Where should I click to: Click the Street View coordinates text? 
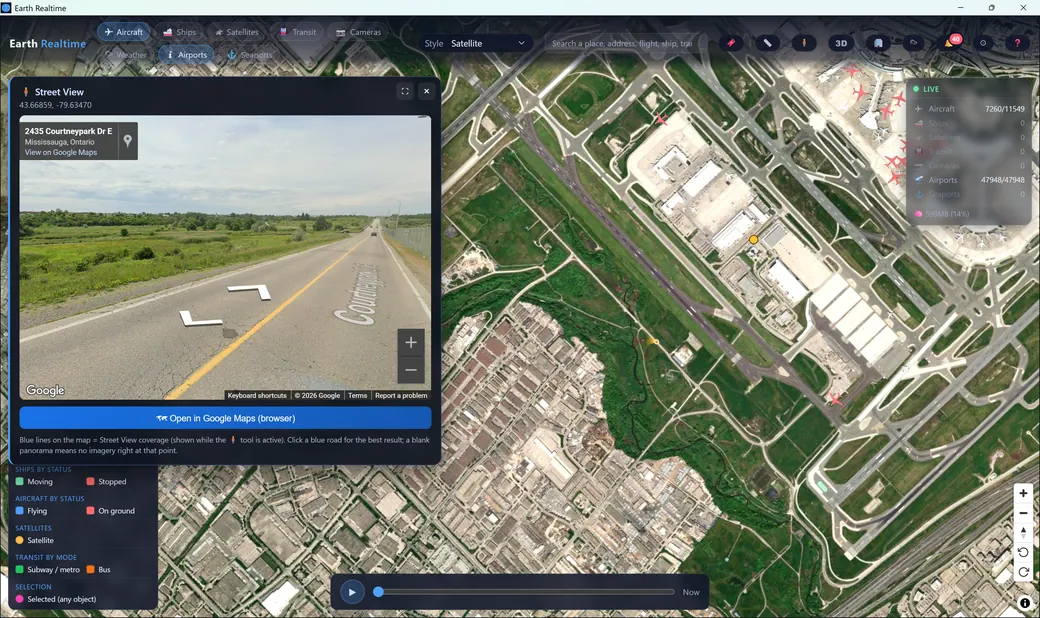[x=56, y=105]
